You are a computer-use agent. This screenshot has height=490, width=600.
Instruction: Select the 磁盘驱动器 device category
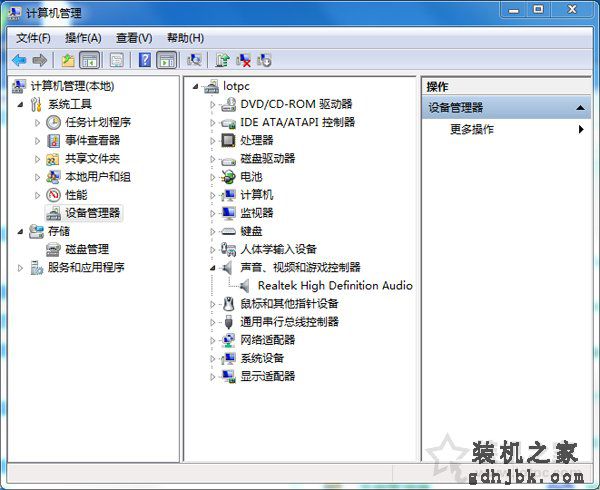point(267,158)
